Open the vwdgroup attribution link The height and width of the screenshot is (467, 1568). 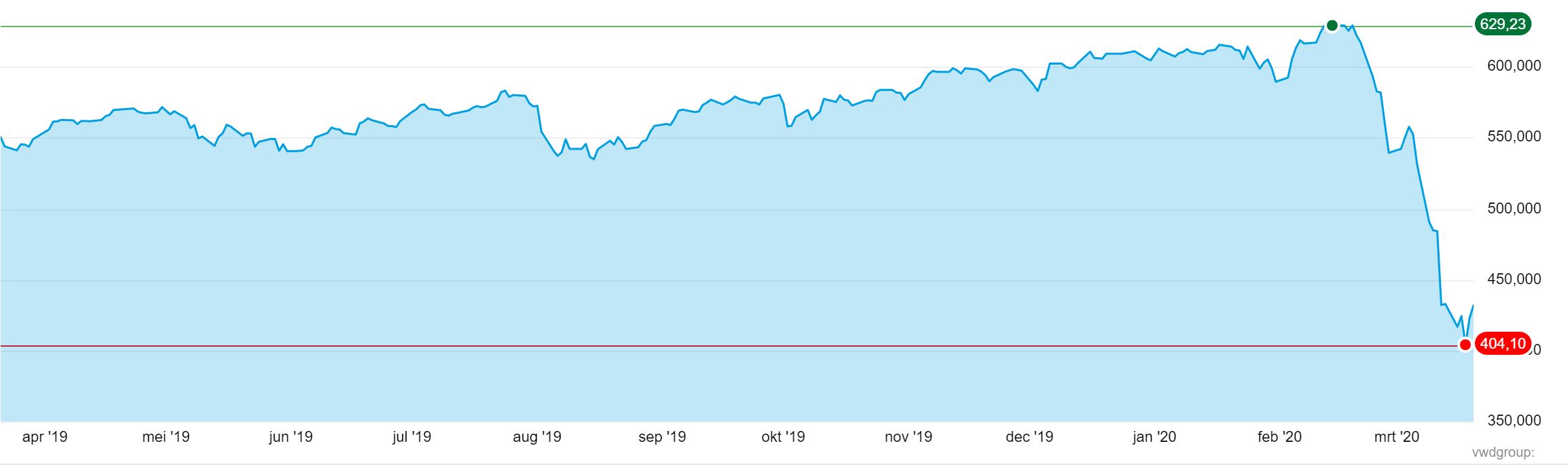pyautogui.click(x=1503, y=453)
